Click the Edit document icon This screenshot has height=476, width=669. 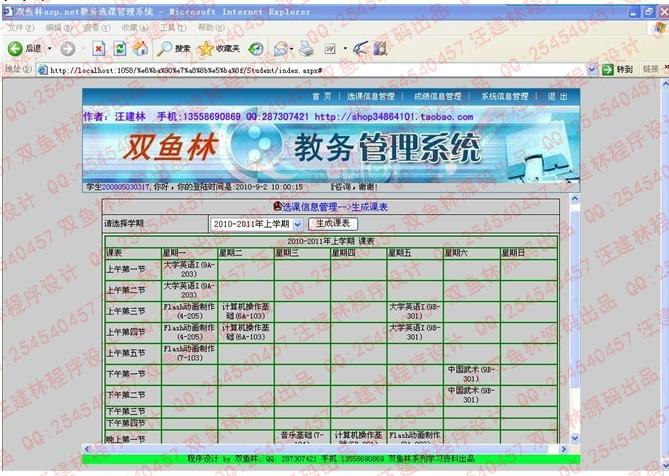click(330, 49)
